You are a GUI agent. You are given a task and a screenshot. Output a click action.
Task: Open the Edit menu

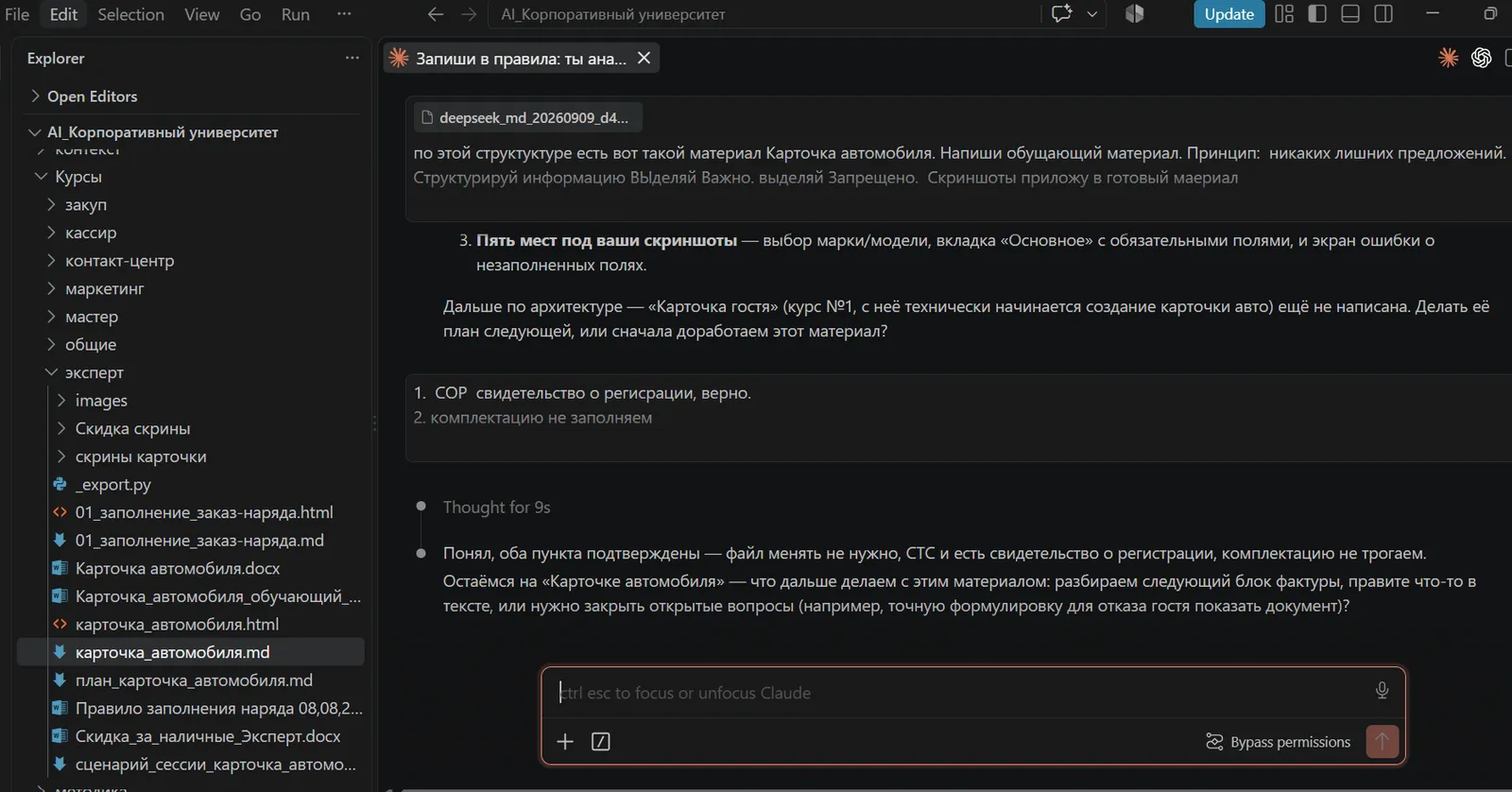(63, 14)
